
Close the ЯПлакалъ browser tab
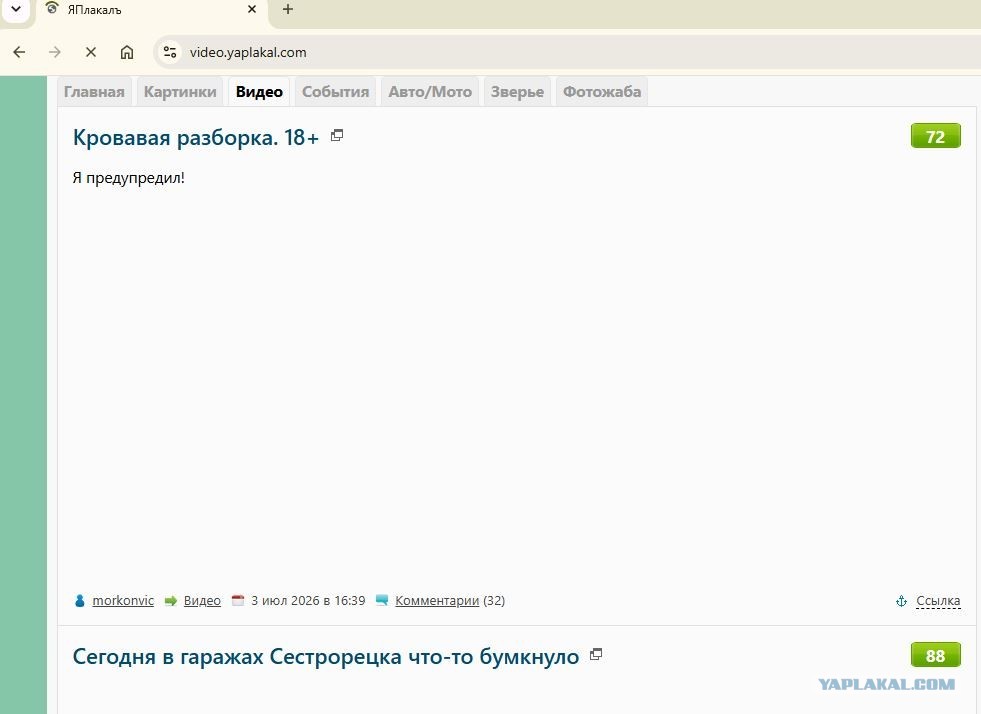[252, 9]
